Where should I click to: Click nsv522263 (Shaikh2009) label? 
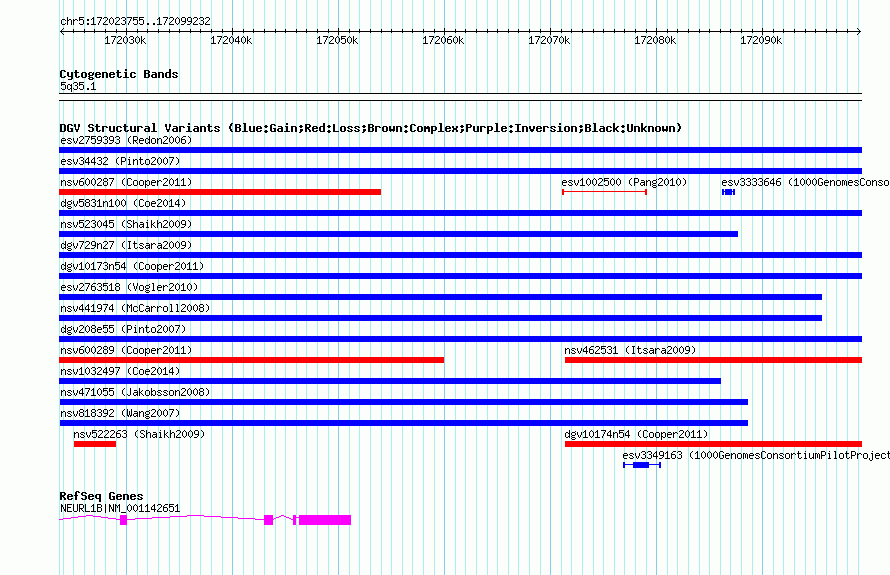(139, 434)
